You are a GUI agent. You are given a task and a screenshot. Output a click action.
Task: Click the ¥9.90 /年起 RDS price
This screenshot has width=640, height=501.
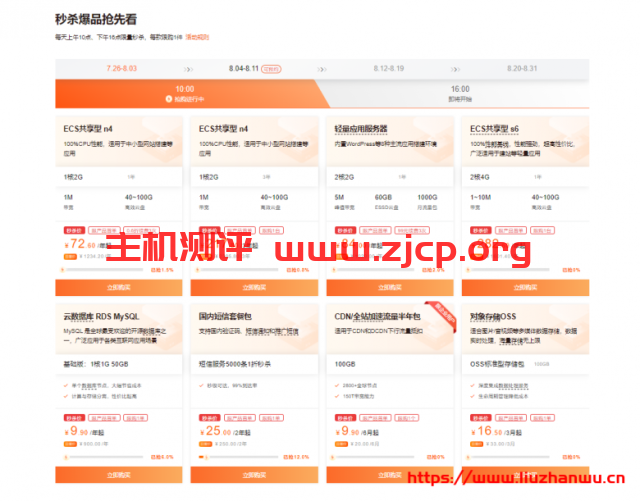84,431
